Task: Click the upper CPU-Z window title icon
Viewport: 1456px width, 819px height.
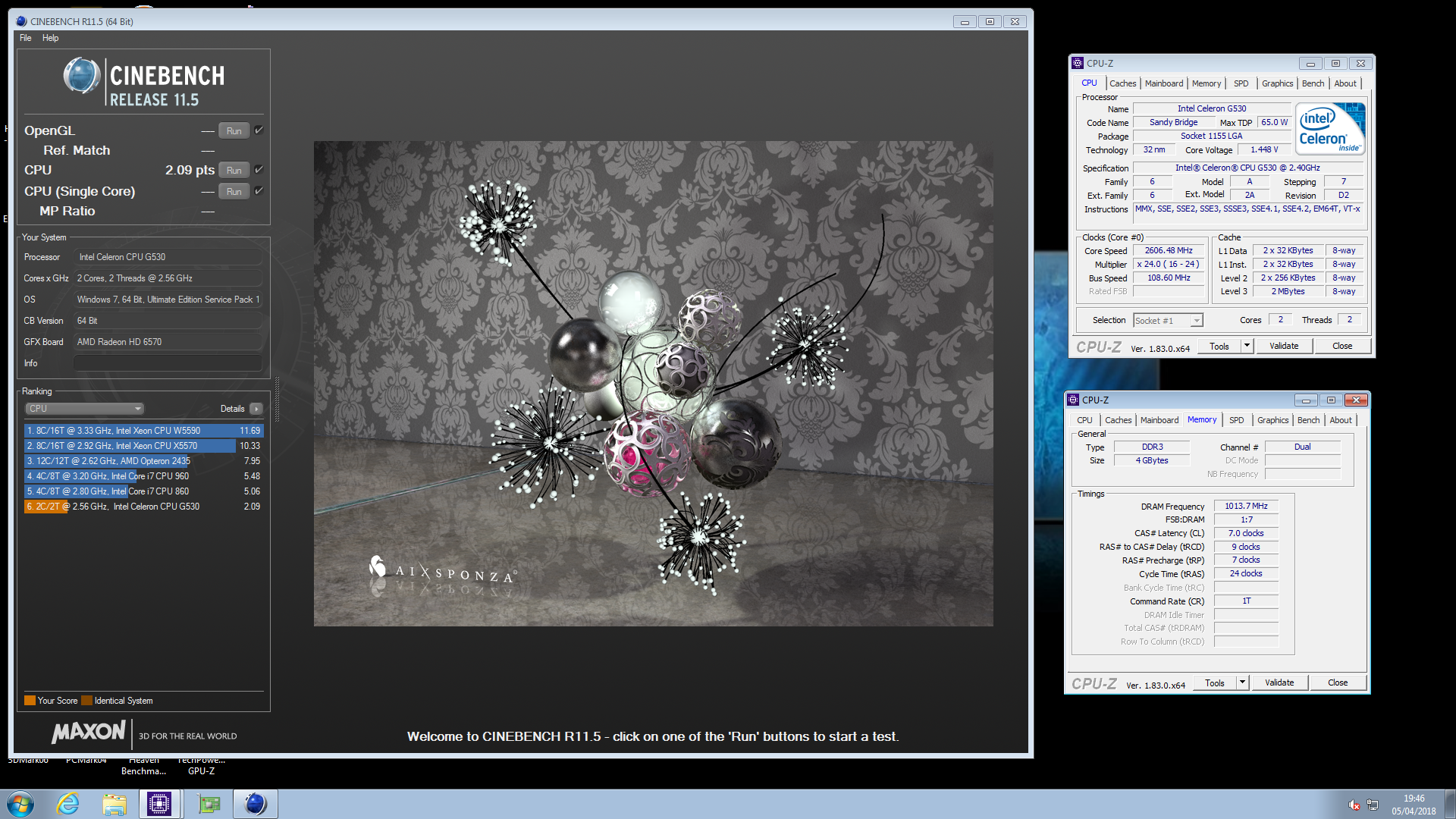Action: click(1078, 63)
